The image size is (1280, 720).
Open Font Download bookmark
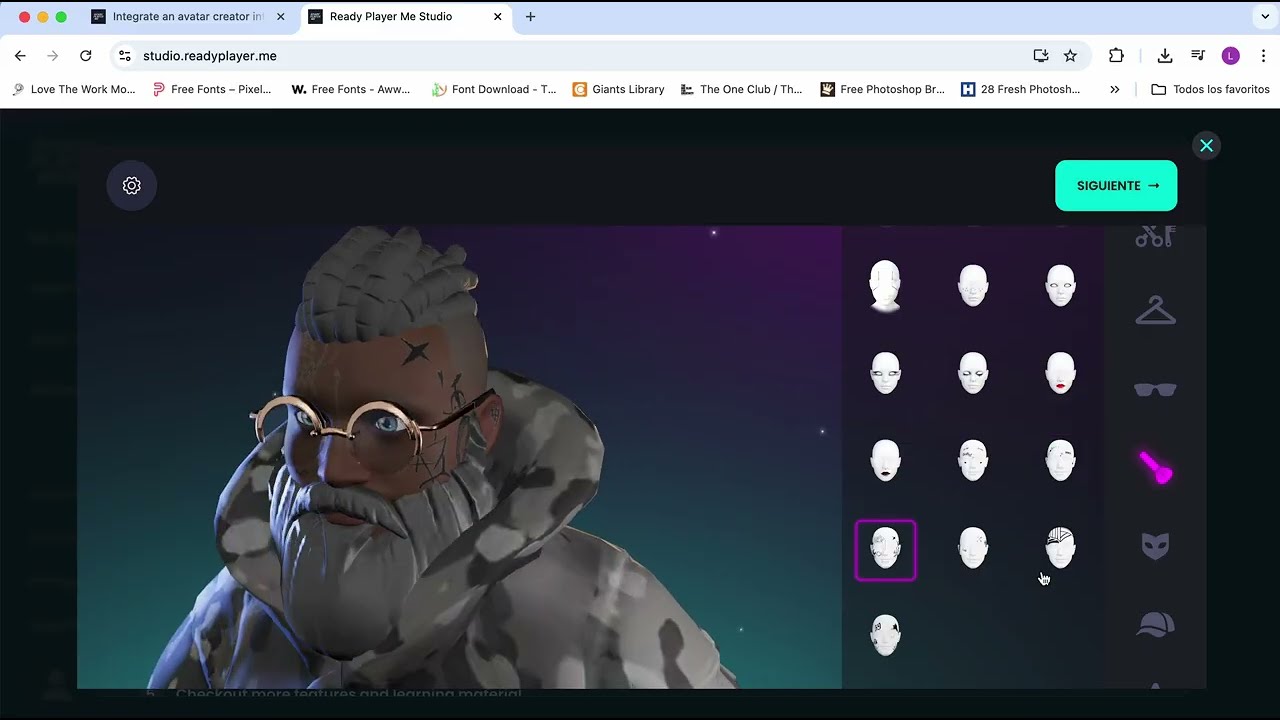494,89
